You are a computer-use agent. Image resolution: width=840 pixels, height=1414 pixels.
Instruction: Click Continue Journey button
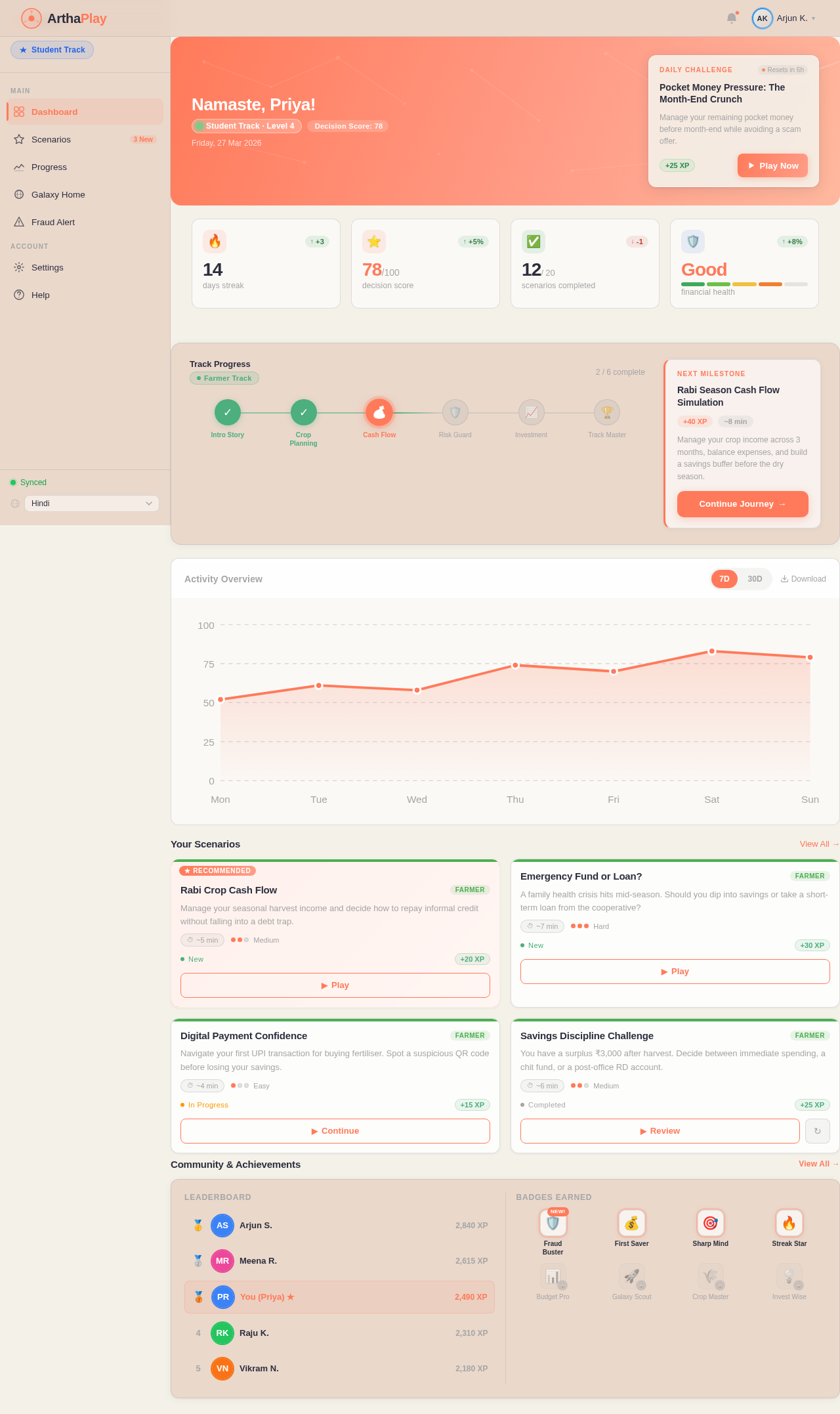pyautogui.click(x=743, y=504)
